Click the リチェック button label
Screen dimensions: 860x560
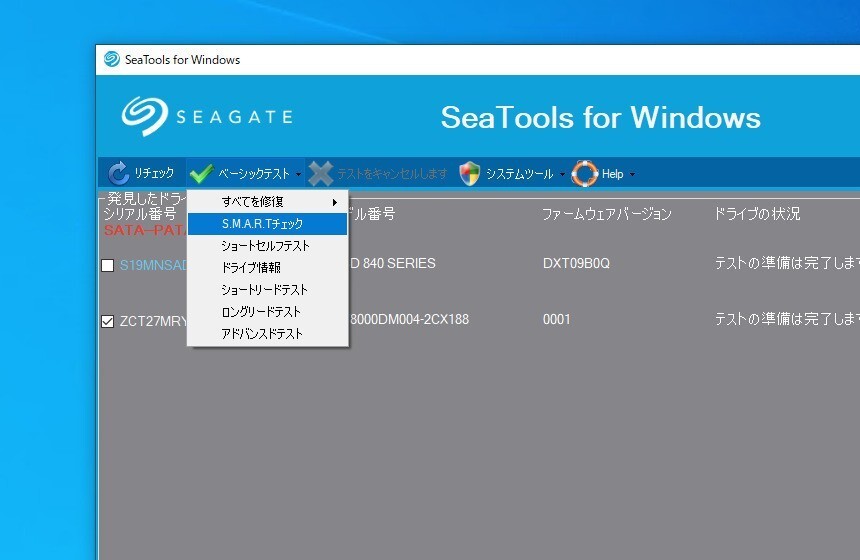(x=154, y=174)
